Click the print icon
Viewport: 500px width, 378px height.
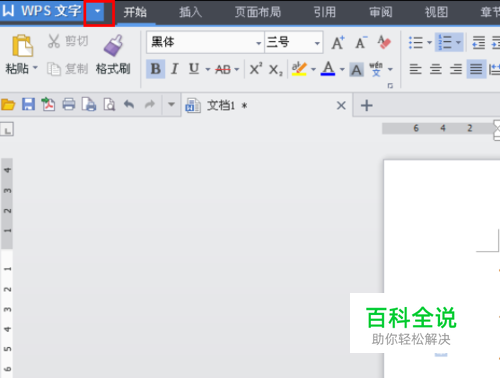[x=69, y=104]
